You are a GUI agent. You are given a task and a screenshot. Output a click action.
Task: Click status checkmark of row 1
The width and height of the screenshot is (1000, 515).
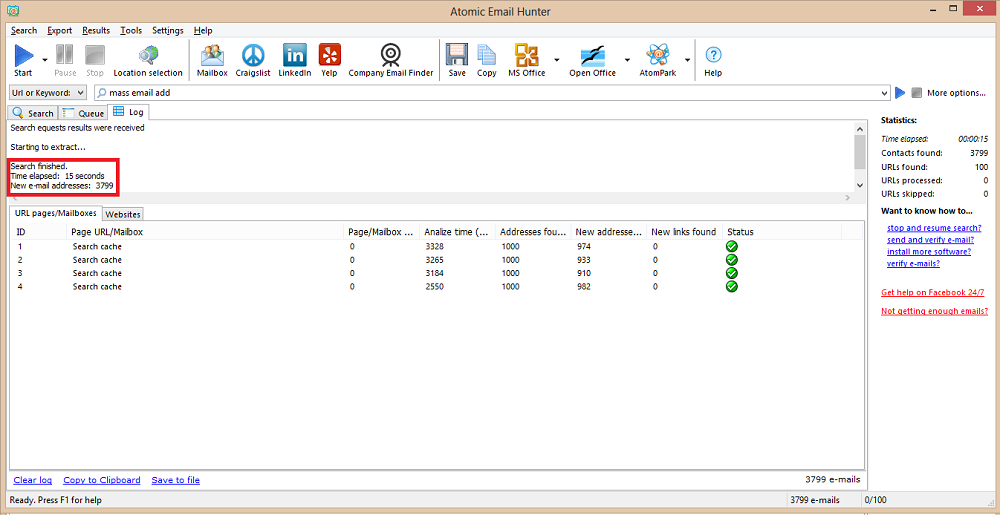732,246
